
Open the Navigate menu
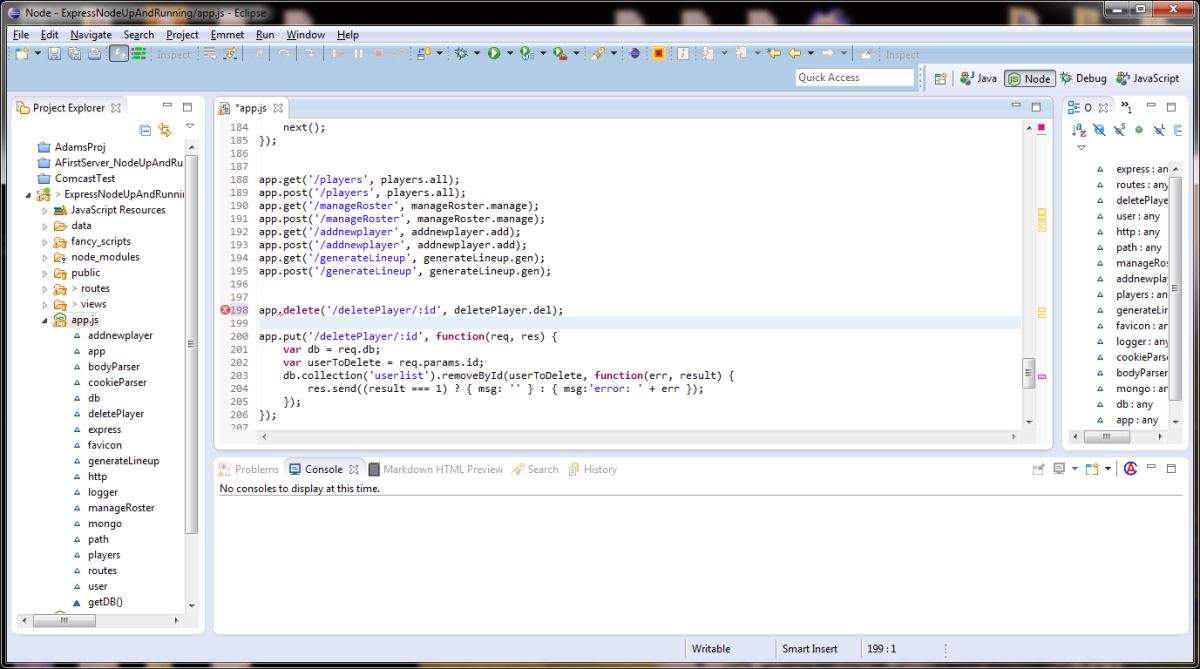pos(91,34)
